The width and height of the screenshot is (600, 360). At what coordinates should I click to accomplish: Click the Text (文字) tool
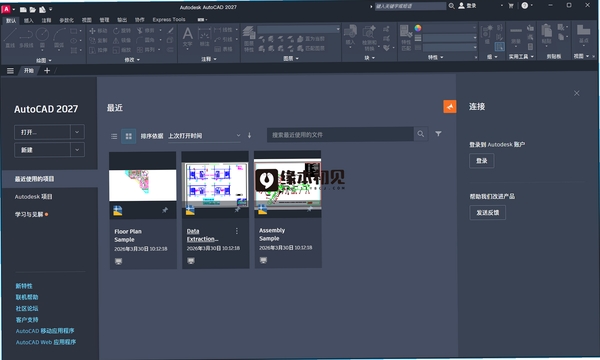coord(188,37)
